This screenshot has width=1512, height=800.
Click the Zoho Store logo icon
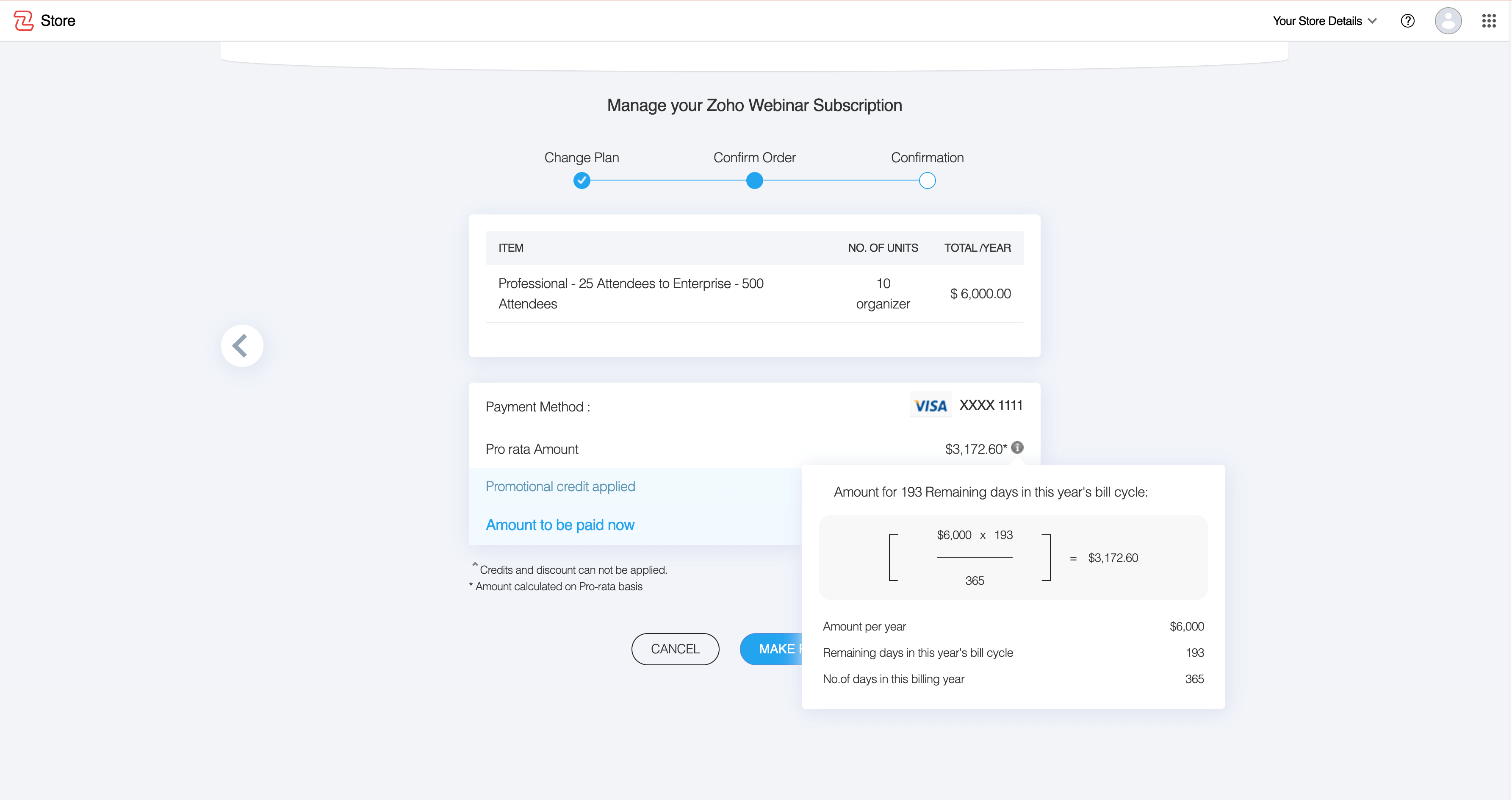click(23, 21)
